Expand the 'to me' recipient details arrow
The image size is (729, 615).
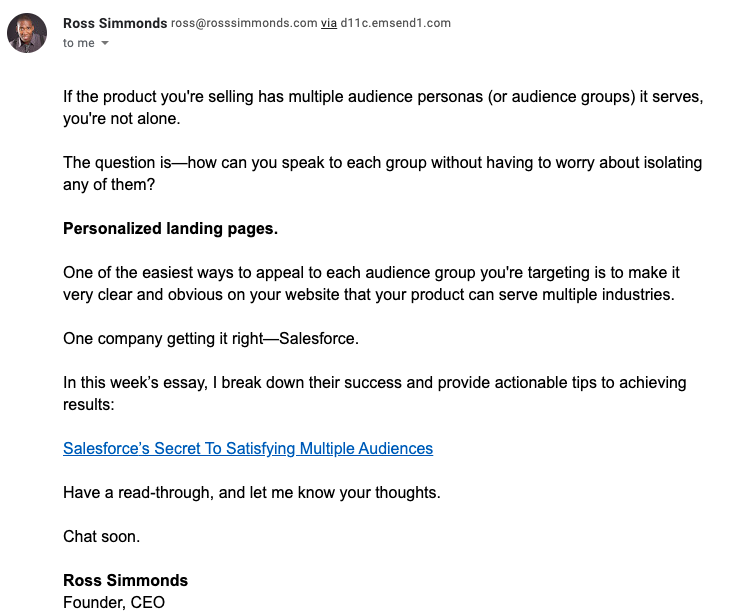click(105, 44)
